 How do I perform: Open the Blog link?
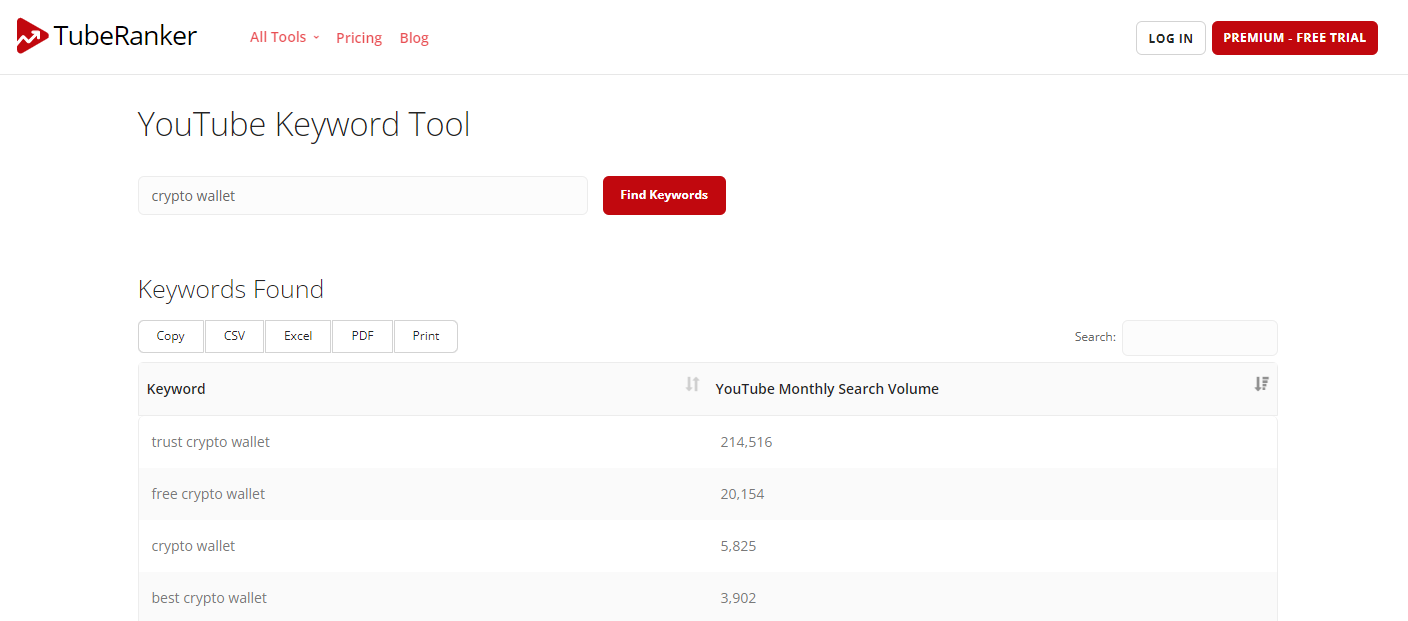[x=414, y=38]
